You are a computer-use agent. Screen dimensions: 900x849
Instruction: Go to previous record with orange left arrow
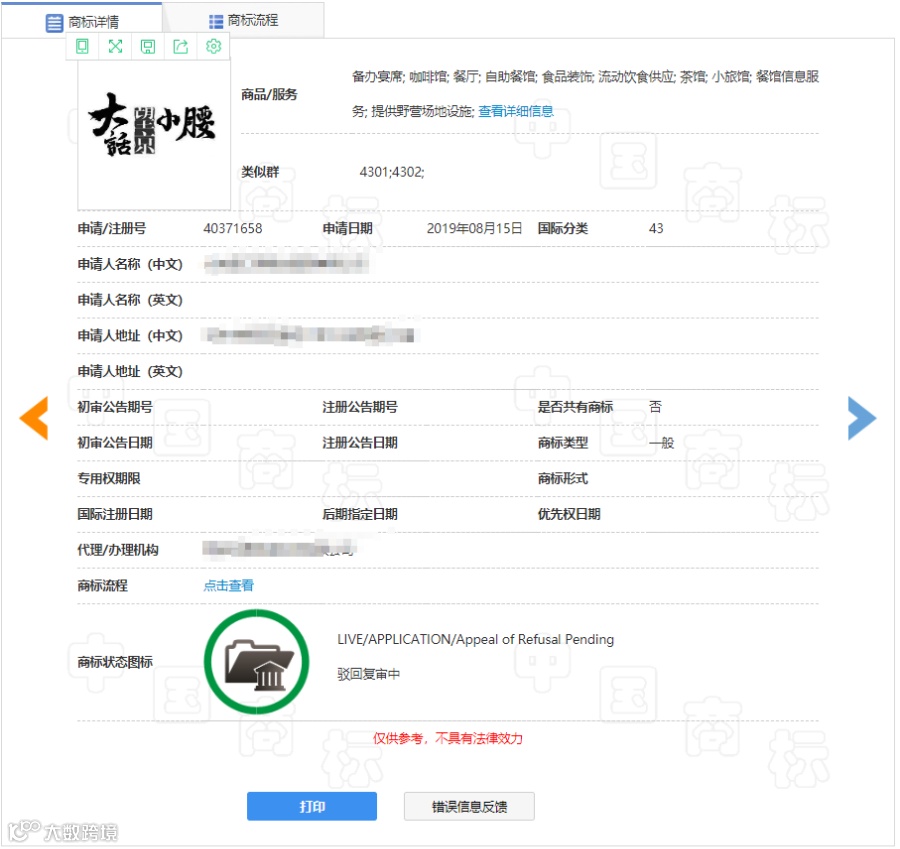coord(34,418)
